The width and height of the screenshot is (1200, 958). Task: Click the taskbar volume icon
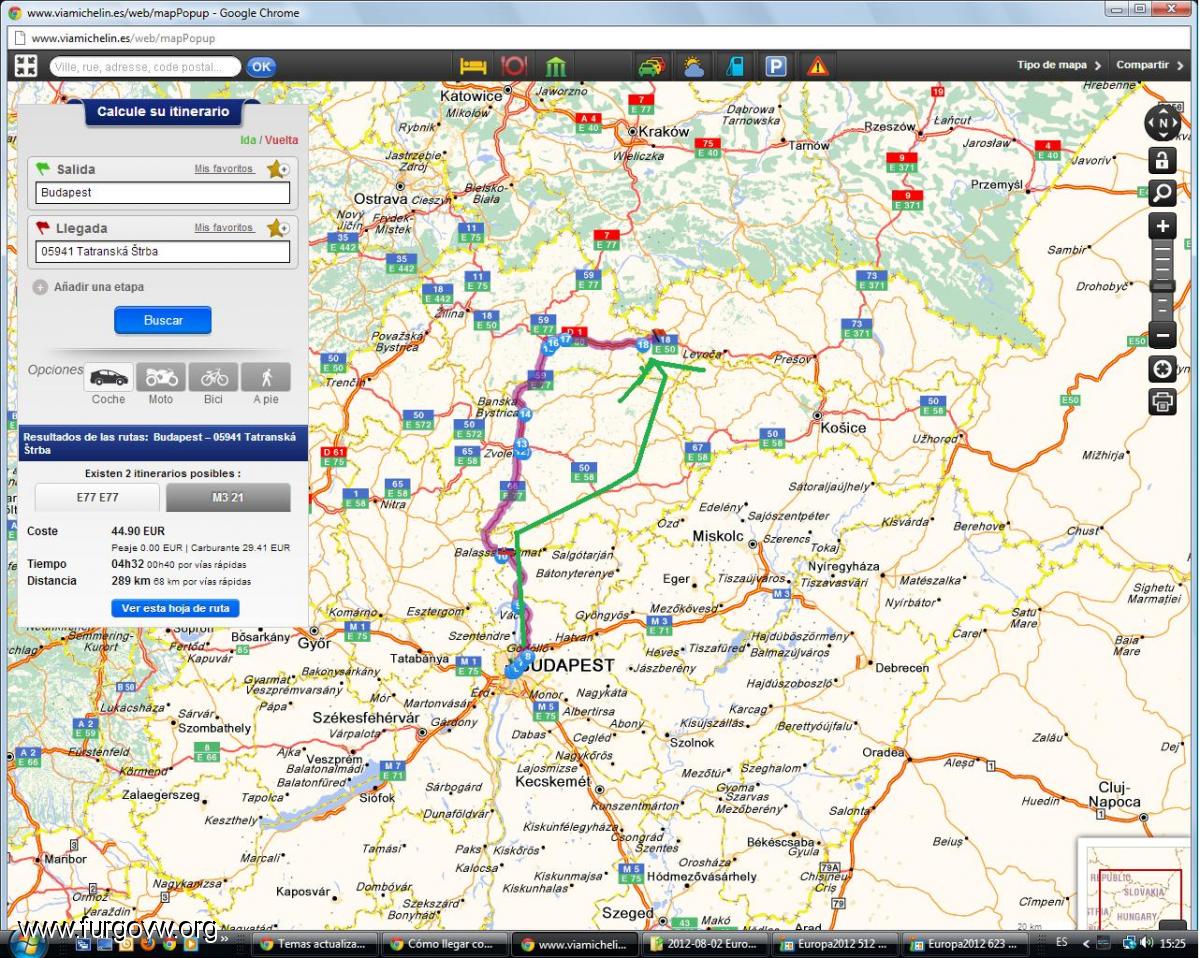click(1145, 942)
